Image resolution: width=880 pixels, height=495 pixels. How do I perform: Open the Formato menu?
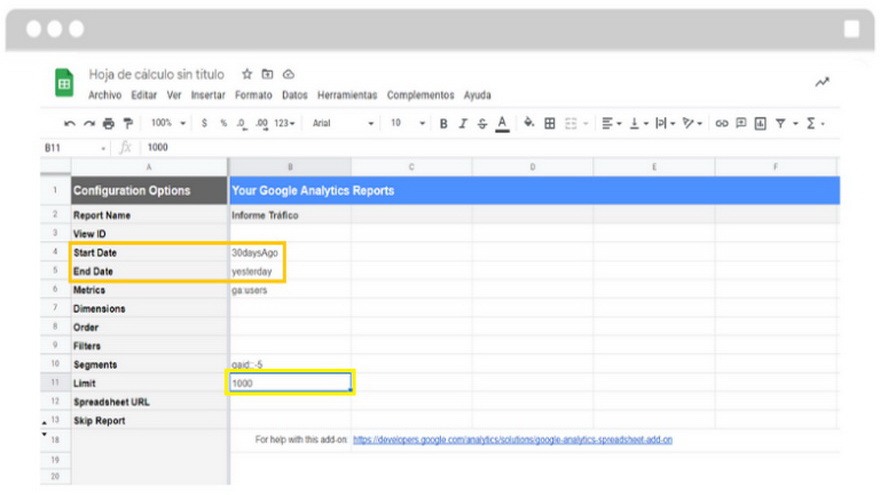[x=254, y=95]
